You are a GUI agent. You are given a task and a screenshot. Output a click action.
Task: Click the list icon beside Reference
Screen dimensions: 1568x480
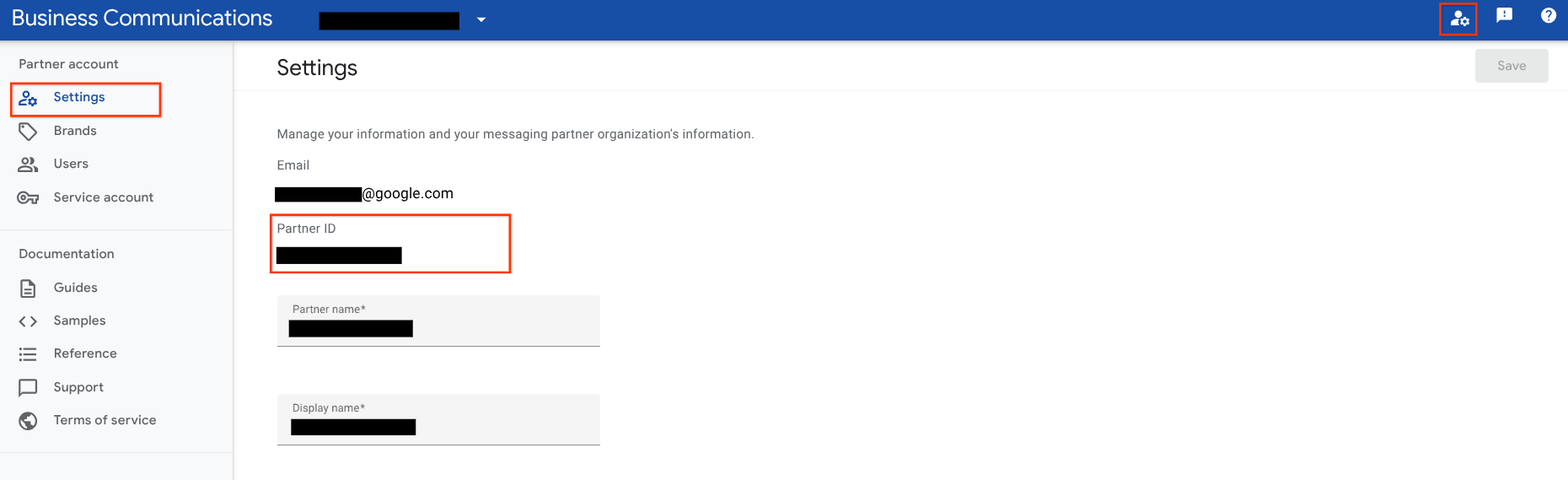tap(28, 354)
